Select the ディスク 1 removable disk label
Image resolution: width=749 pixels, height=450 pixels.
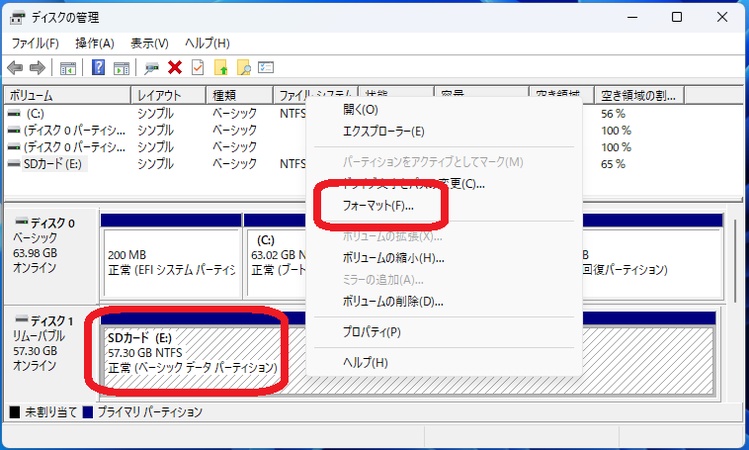click(51, 321)
